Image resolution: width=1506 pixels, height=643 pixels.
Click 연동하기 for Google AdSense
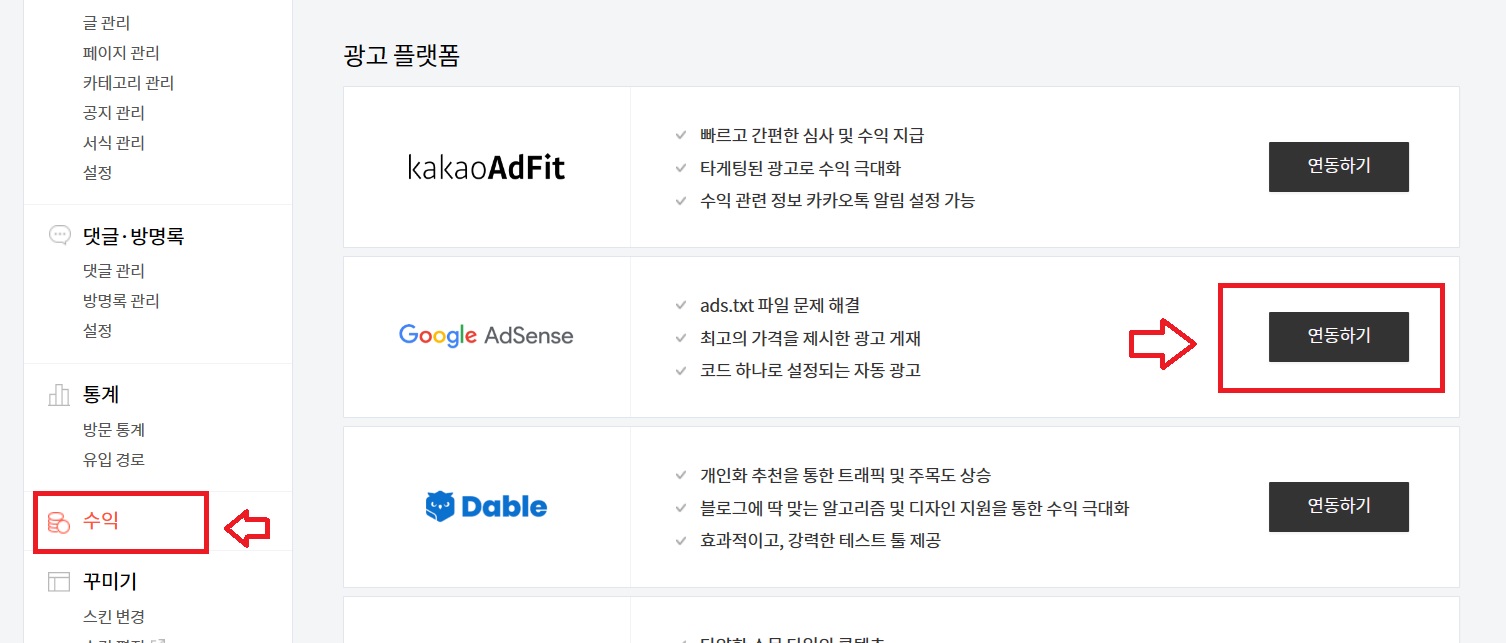click(1339, 337)
